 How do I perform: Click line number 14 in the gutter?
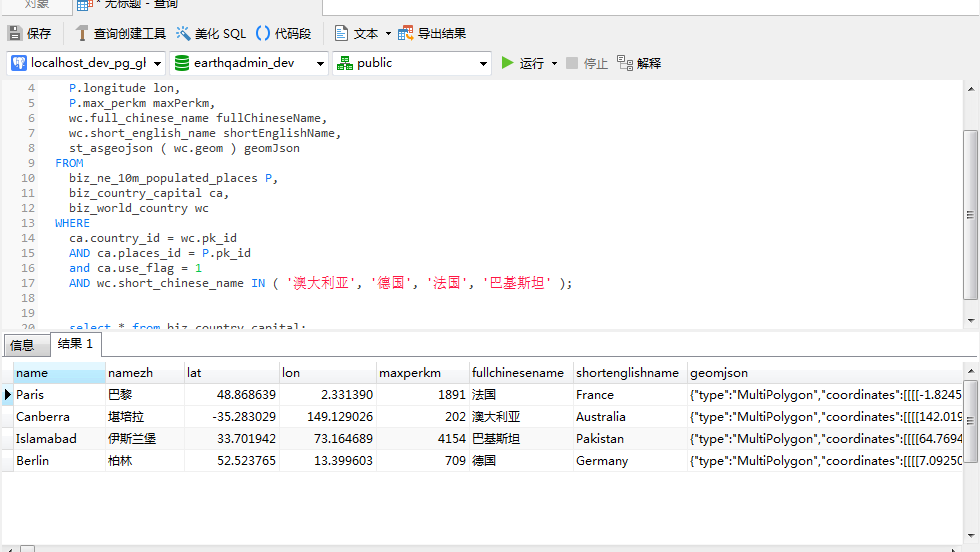coord(28,238)
